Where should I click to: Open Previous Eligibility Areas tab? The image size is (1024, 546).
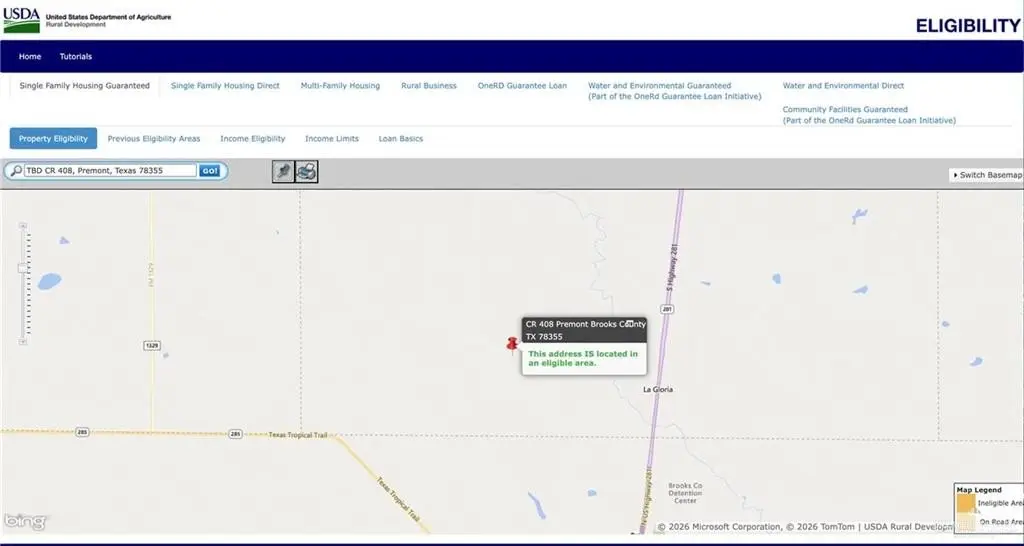pyautogui.click(x=154, y=139)
